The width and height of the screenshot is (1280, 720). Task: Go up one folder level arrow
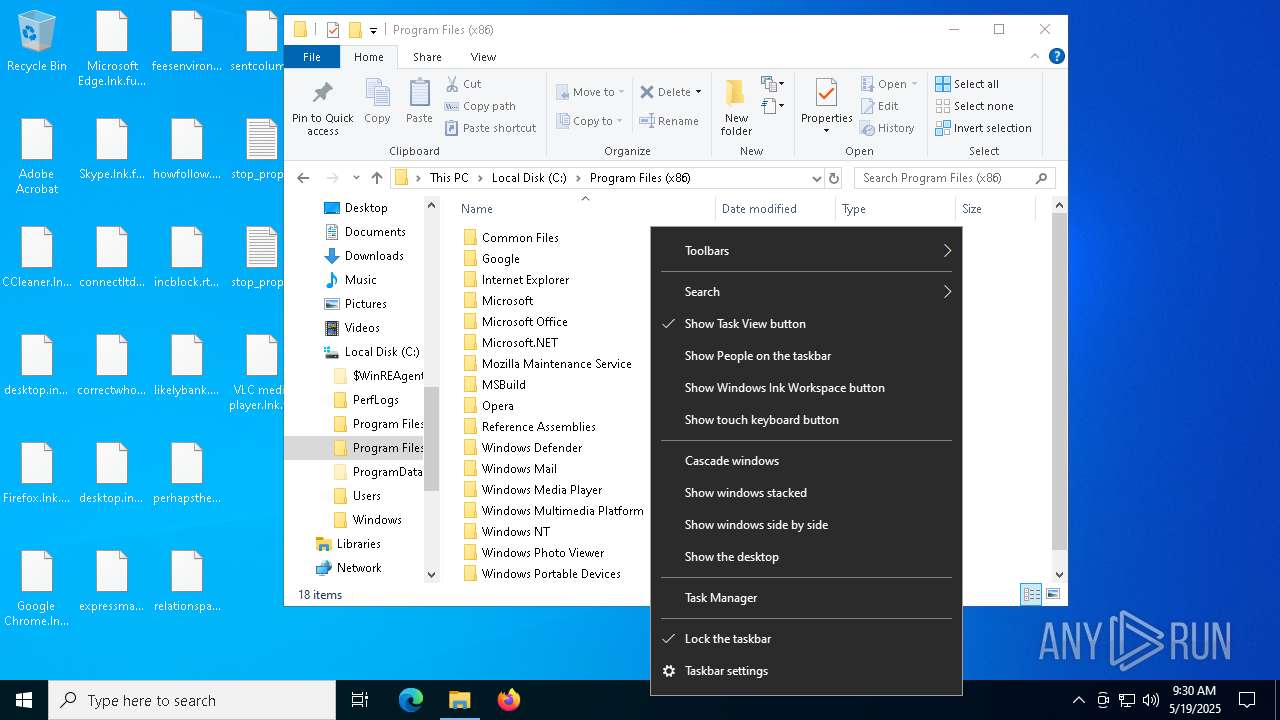click(x=376, y=178)
